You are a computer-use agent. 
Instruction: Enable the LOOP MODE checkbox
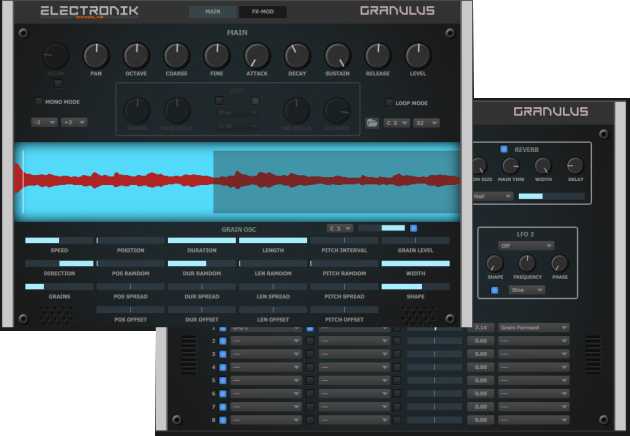tap(389, 102)
